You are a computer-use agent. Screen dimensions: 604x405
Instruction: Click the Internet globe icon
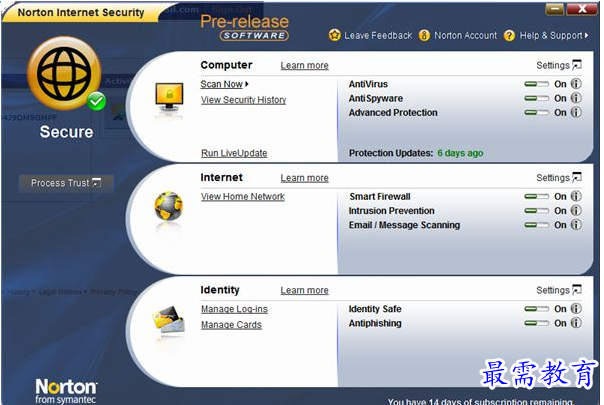point(168,206)
